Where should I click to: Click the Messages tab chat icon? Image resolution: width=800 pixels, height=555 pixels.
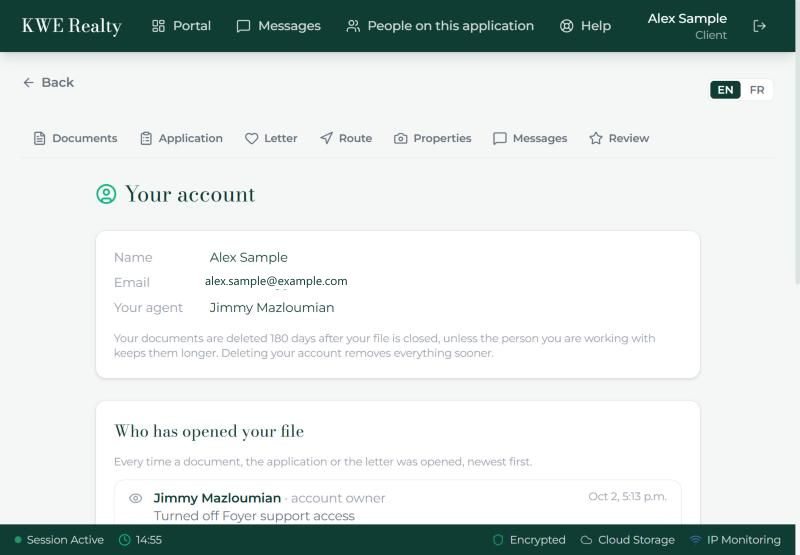click(x=500, y=138)
